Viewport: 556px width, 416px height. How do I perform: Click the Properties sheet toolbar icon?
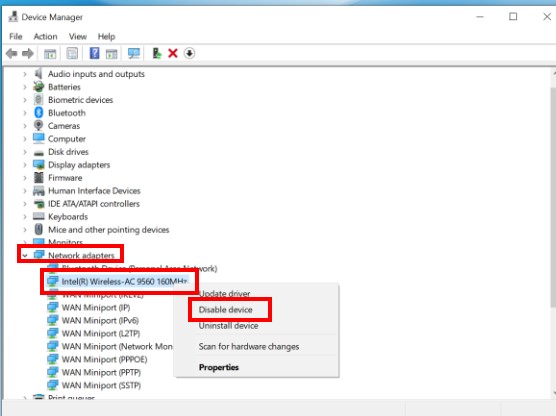point(72,54)
